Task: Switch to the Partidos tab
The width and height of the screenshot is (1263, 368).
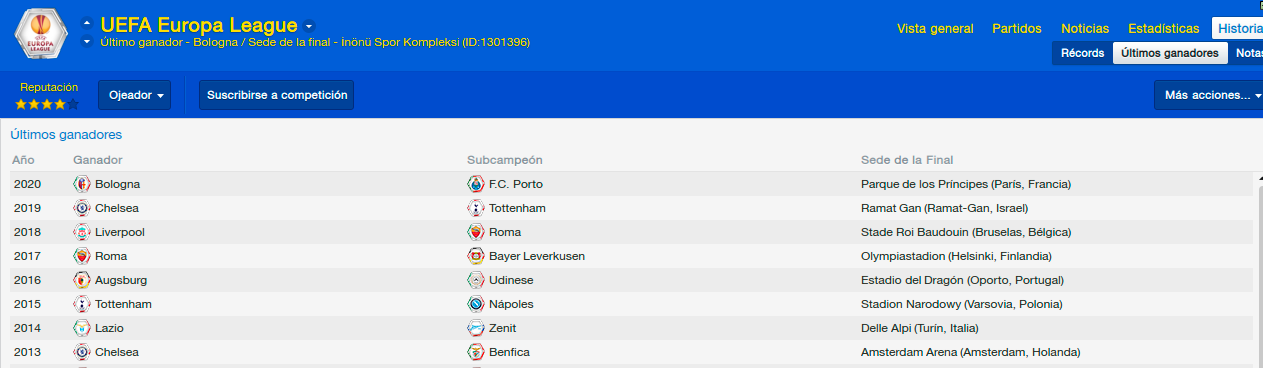Action: coord(1016,28)
